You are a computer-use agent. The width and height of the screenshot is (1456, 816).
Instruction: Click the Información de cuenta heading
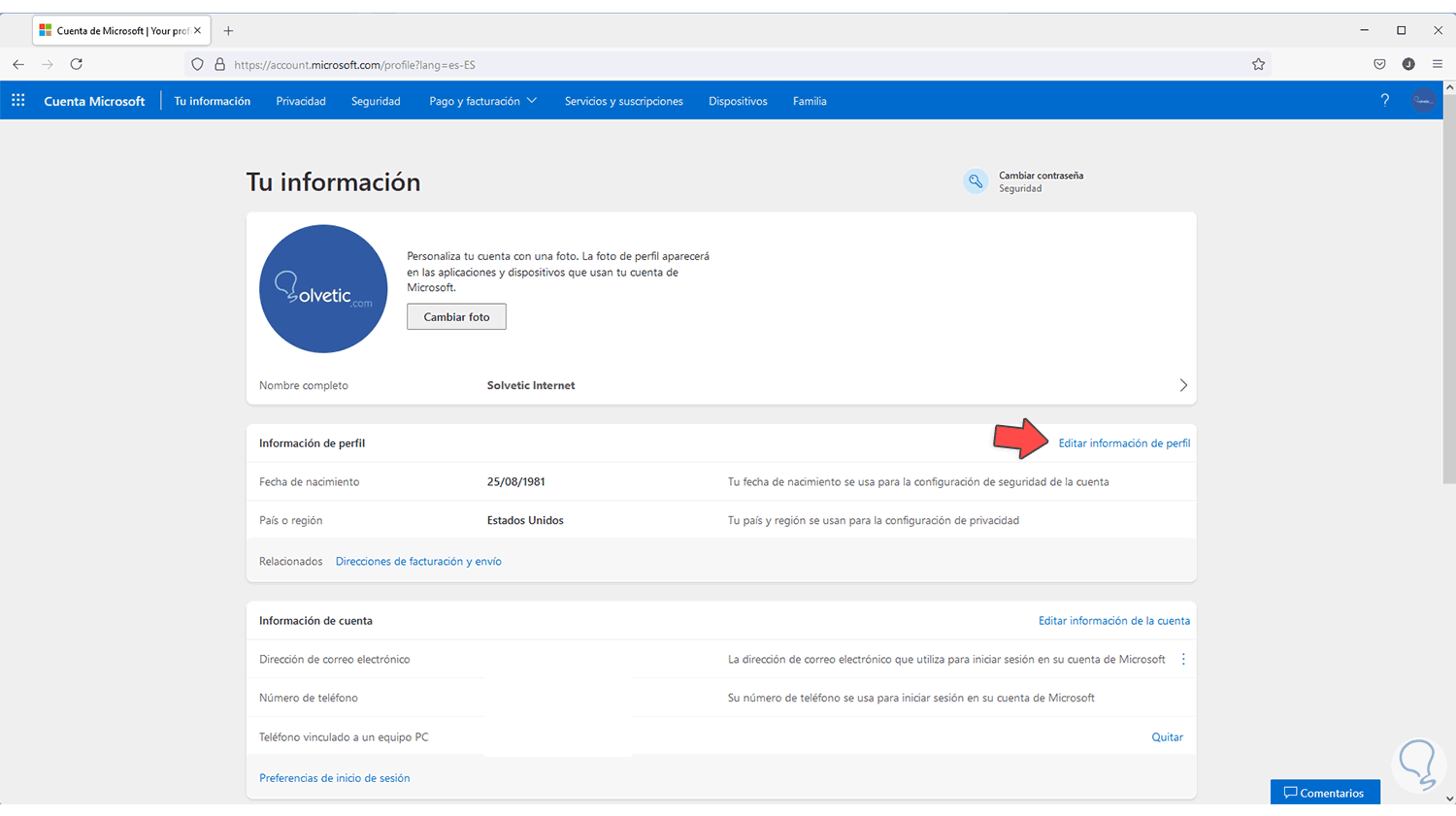(315, 621)
